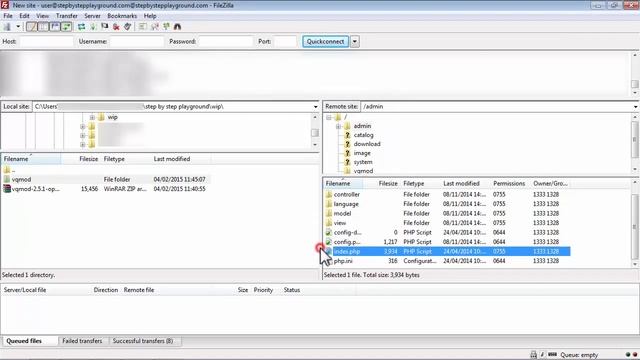Select view folder in remote list

pos(447,222)
